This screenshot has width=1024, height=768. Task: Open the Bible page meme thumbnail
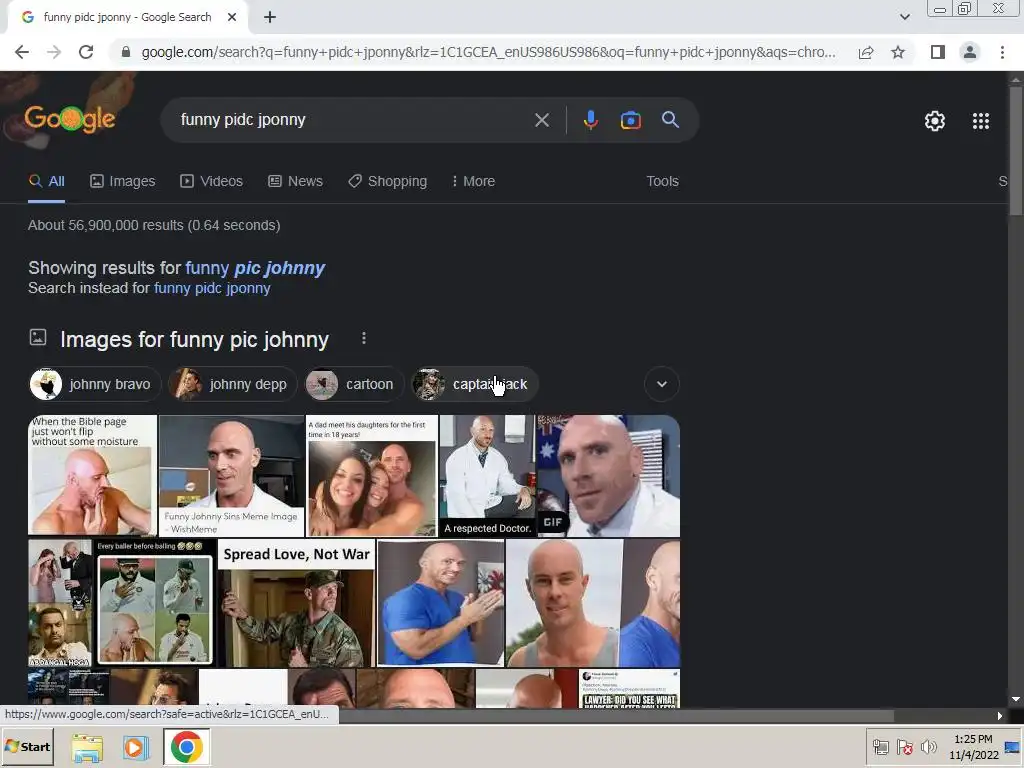coord(92,475)
